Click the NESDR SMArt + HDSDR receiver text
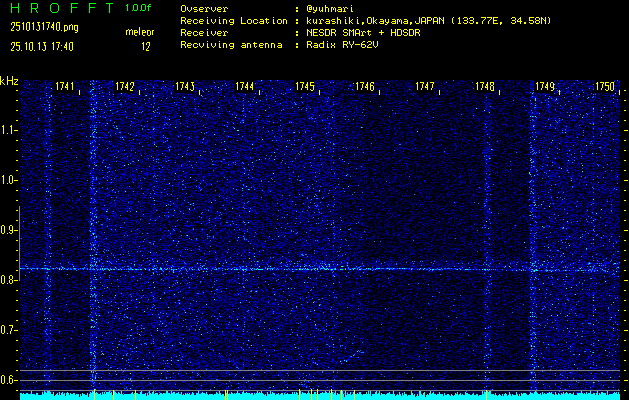This screenshot has width=629, height=400. [x=363, y=33]
